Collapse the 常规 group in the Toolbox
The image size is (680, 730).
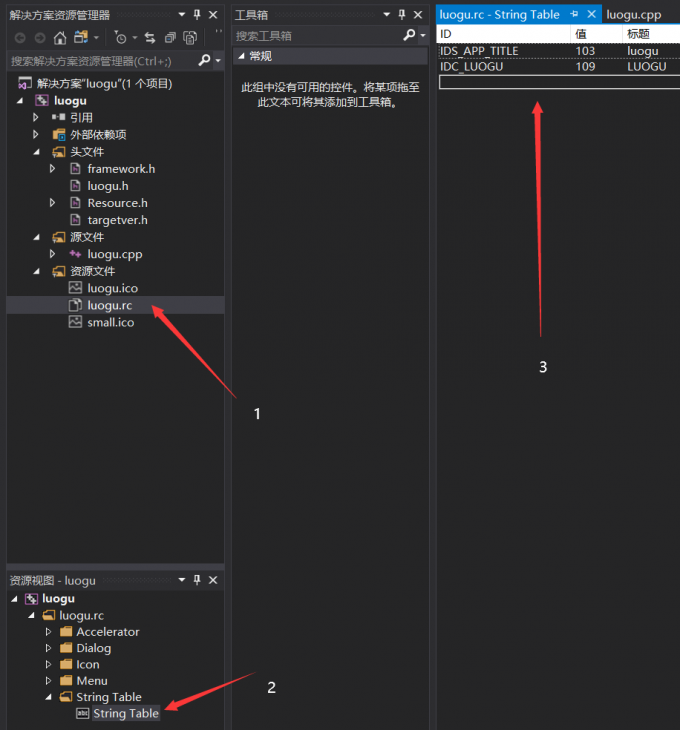click(242, 56)
